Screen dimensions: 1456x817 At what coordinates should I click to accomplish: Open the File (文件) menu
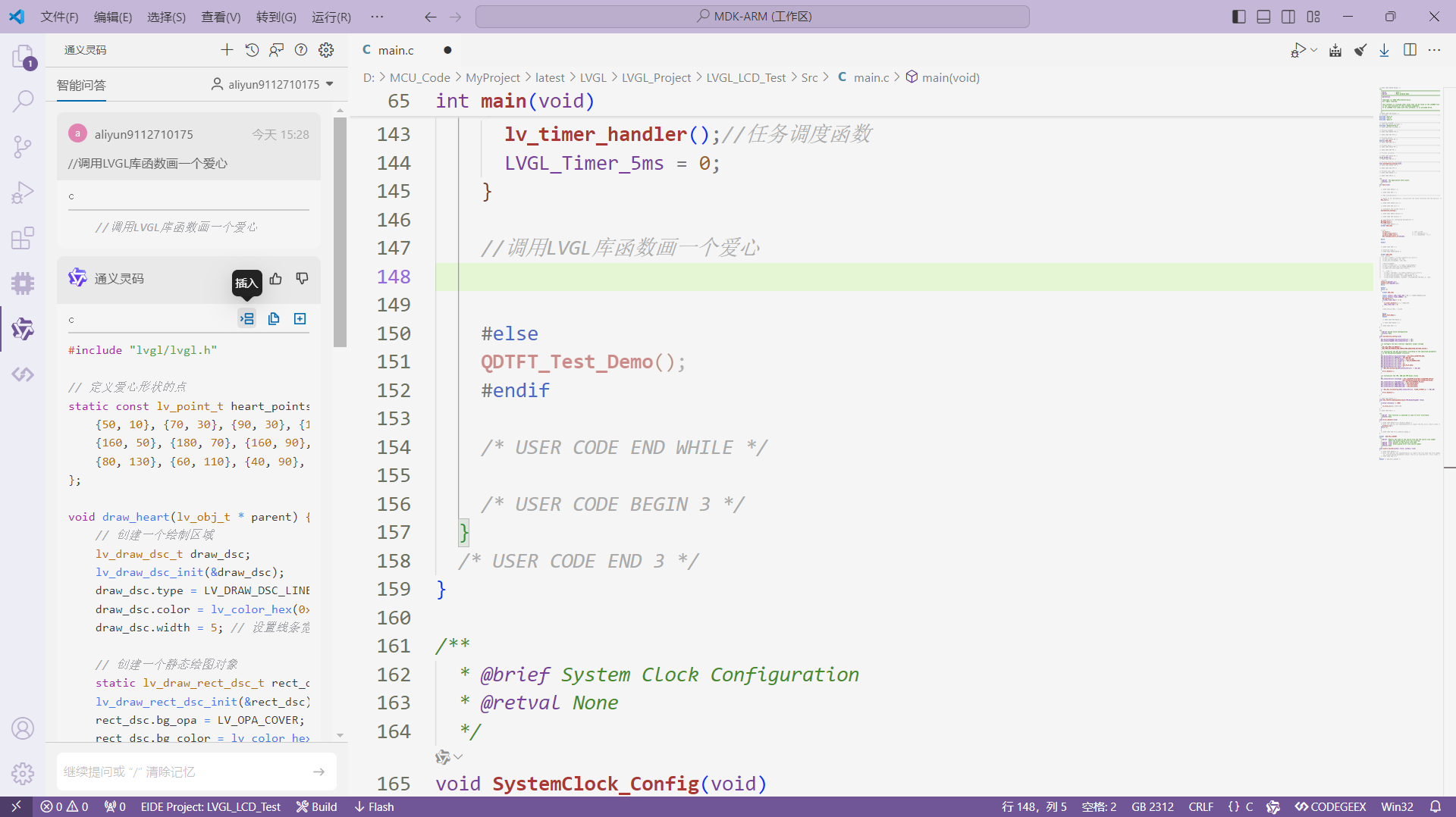(59, 17)
